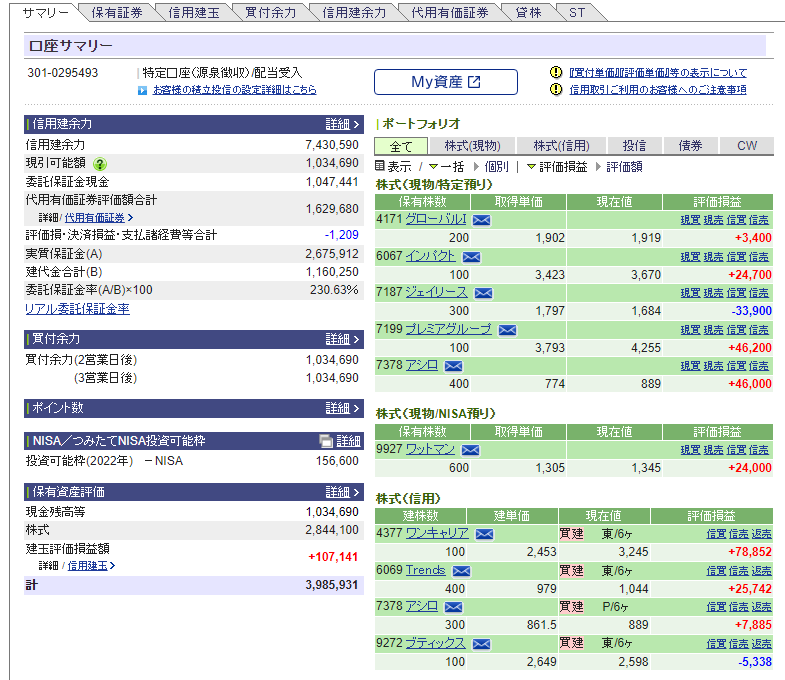
Task: Click the mail icon next to プレミアグループ
Action: [x=507, y=330]
